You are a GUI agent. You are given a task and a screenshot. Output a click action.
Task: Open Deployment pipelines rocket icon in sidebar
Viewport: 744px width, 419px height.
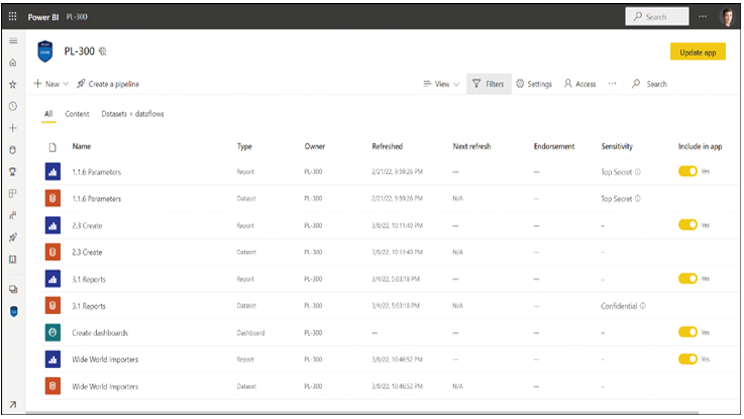[x=13, y=237]
